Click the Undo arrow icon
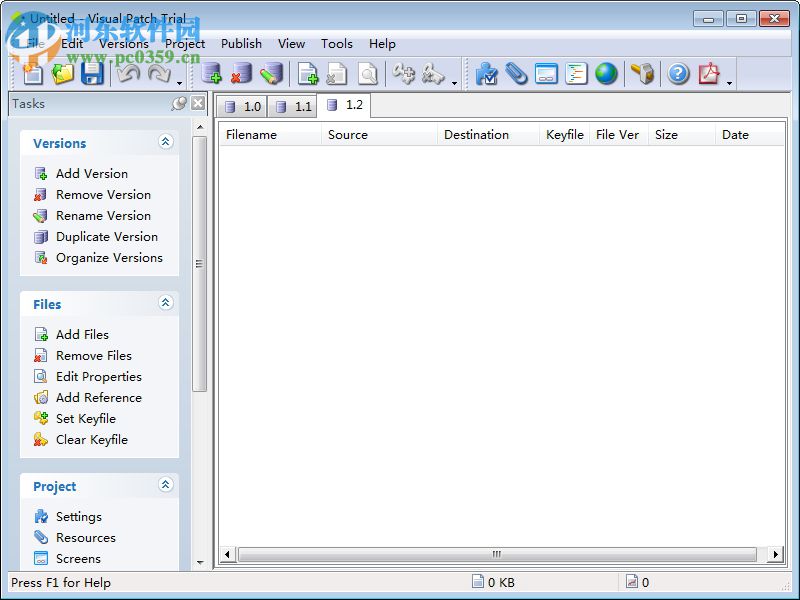 pyautogui.click(x=129, y=74)
